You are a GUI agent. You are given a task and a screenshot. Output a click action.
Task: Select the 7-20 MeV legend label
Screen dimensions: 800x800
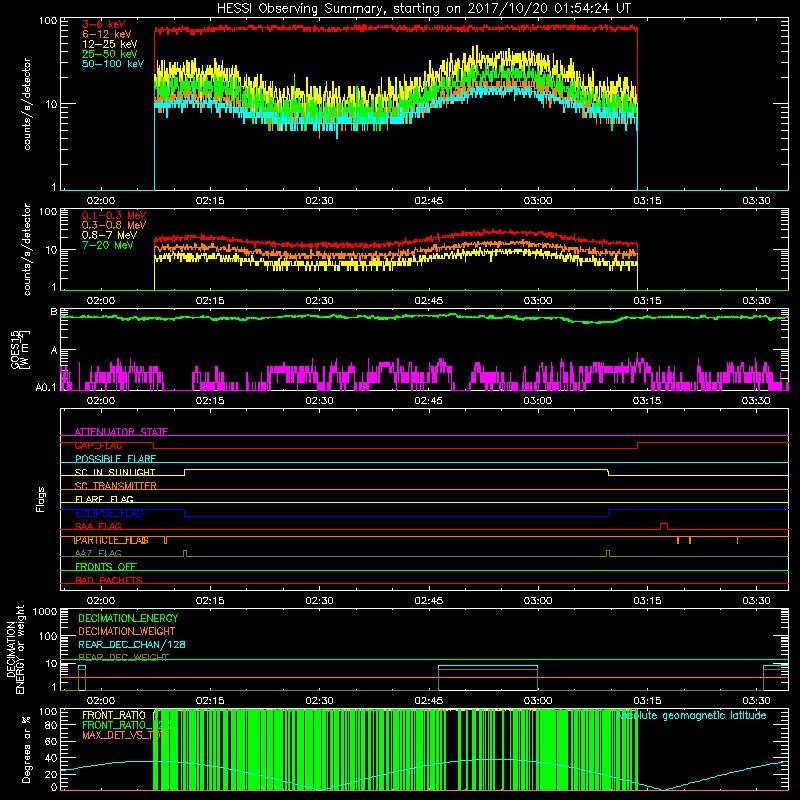tap(108, 245)
